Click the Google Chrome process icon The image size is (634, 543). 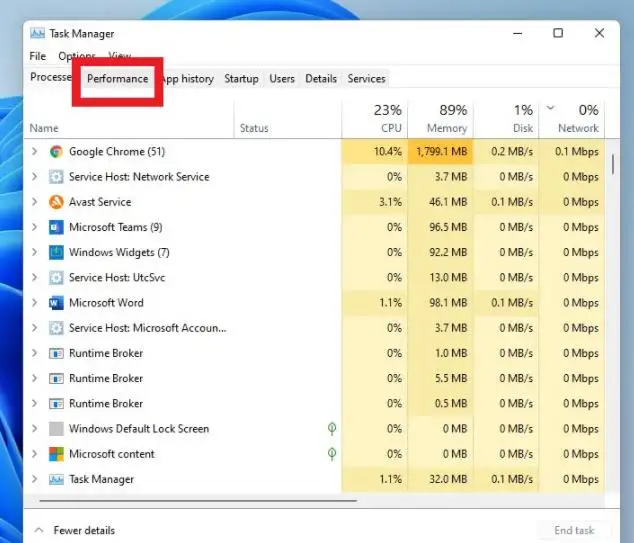56,152
